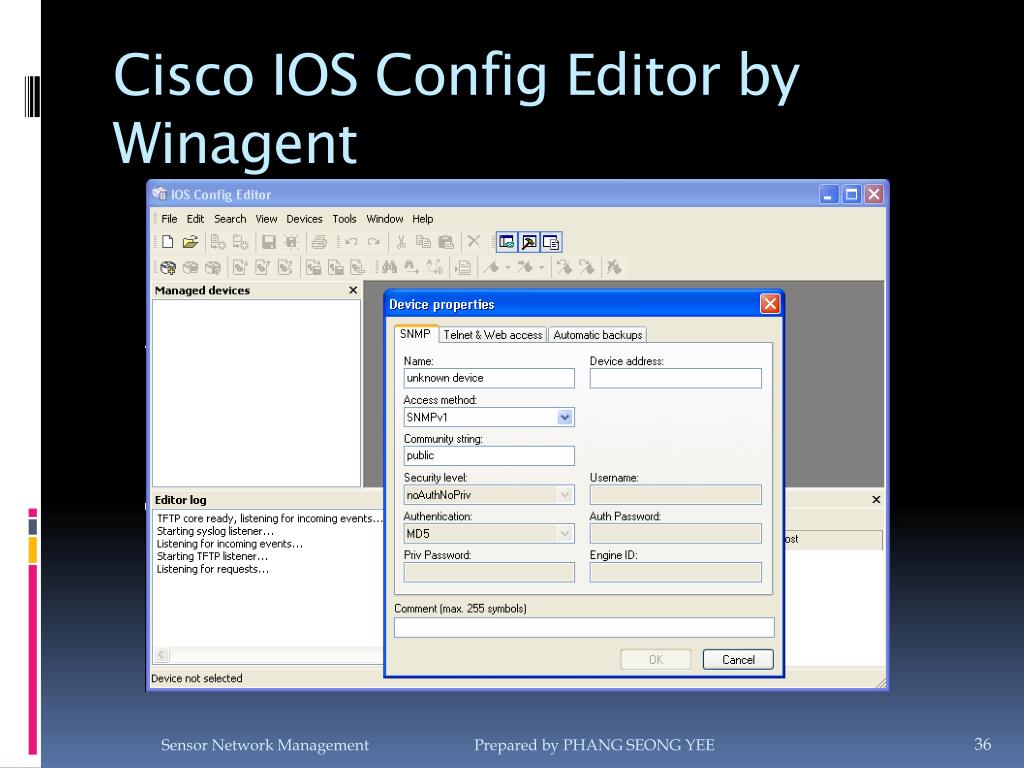
Task: Toggle the Managed devices panel icon
Action: point(507,242)
